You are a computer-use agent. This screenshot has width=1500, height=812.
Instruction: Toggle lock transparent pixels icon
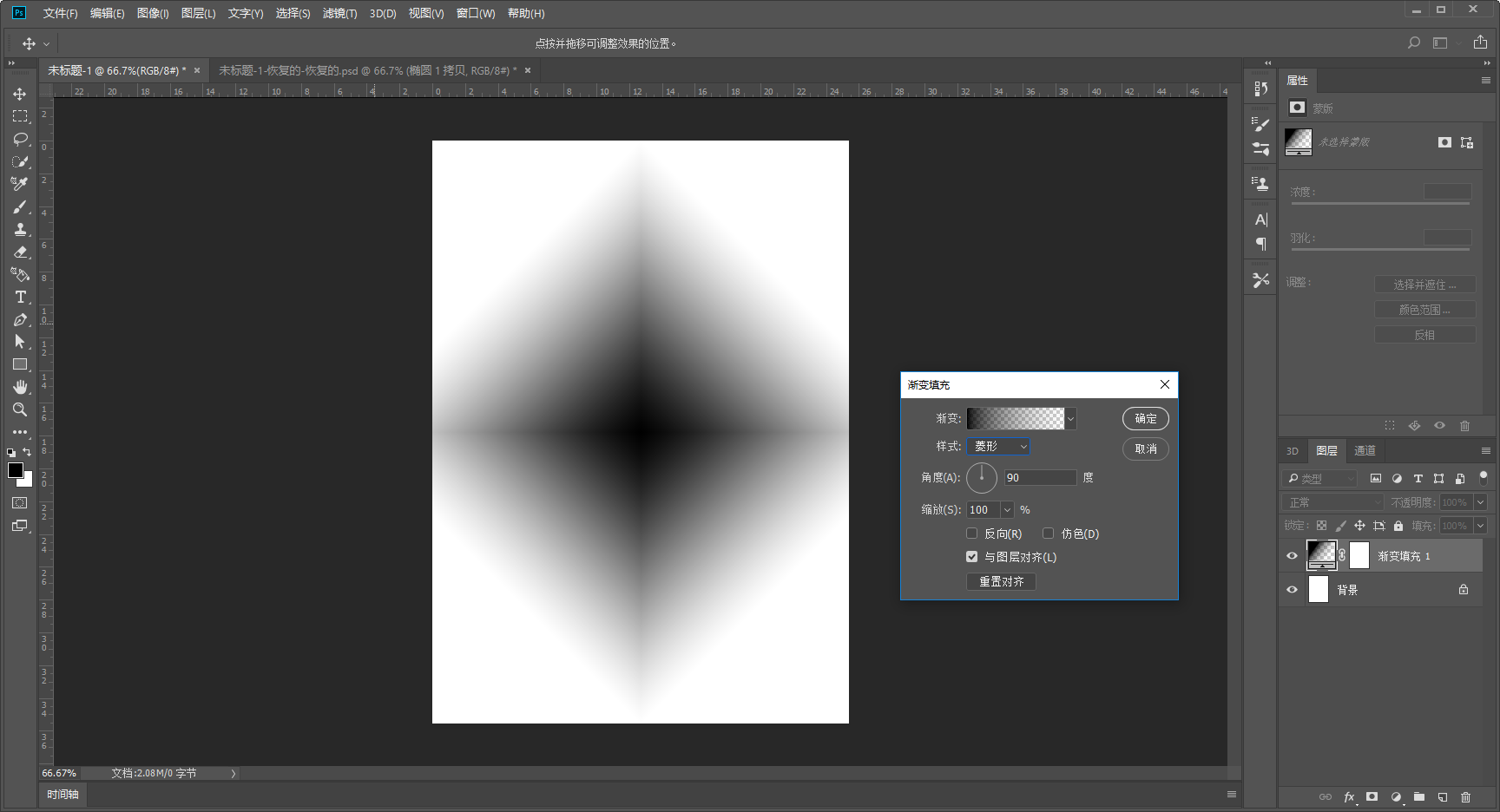(1321, 526)
